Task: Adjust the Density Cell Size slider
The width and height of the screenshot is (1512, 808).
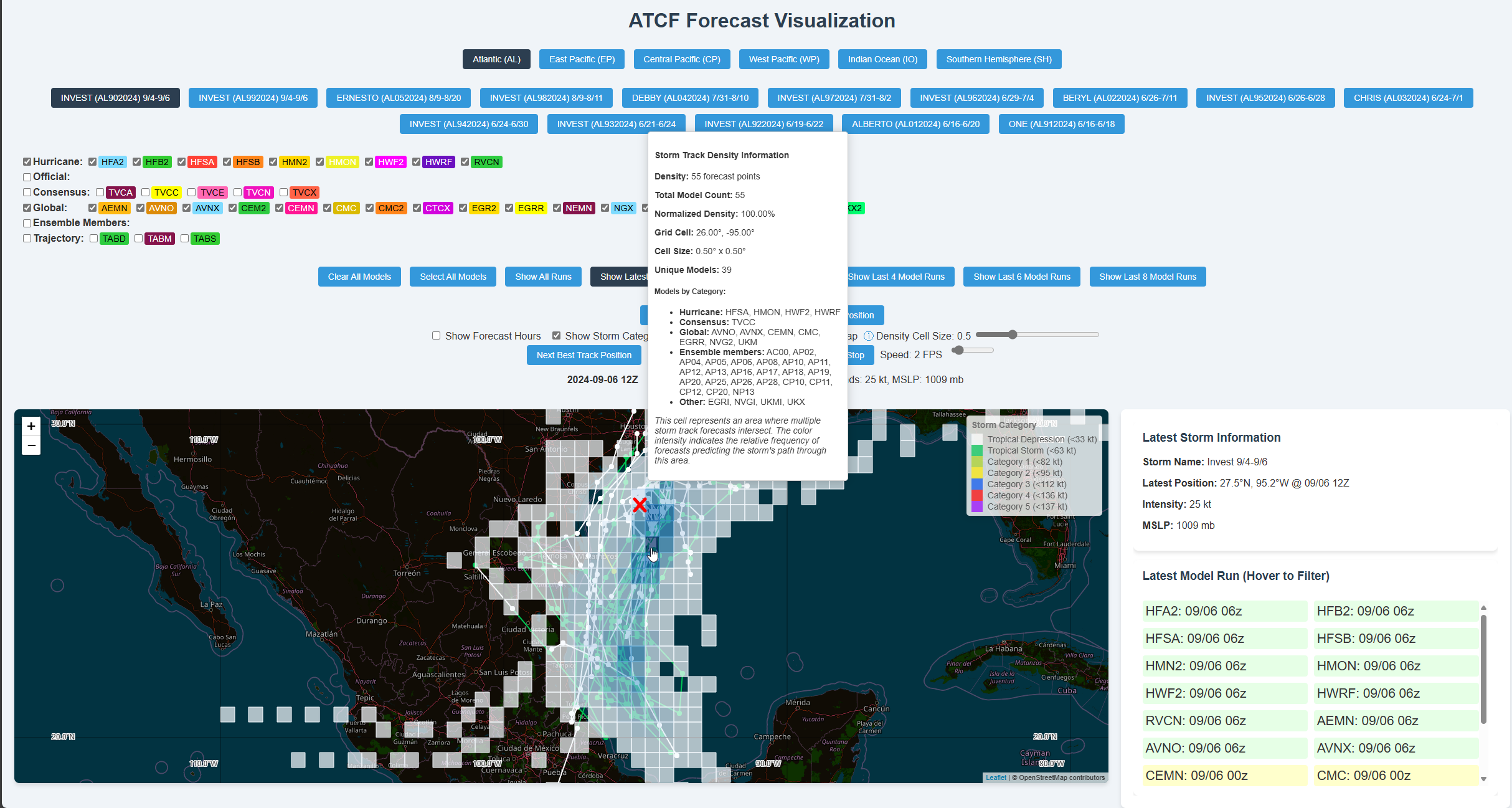Action: tap(1037, 335)
